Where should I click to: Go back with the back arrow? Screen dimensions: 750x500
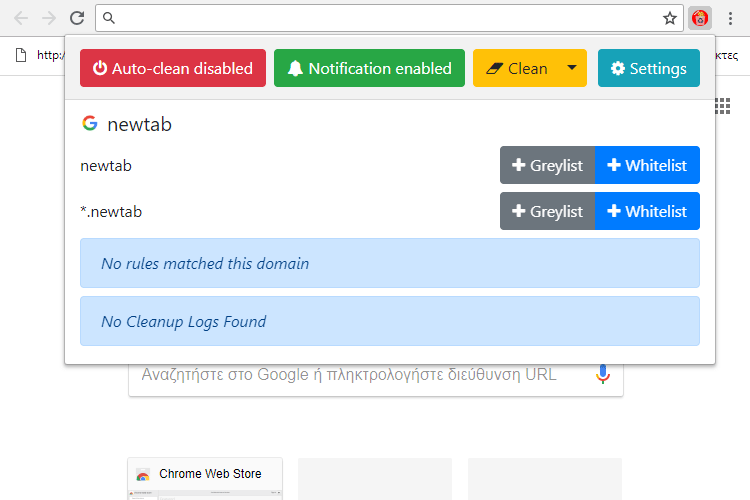[x=21, y=18]
